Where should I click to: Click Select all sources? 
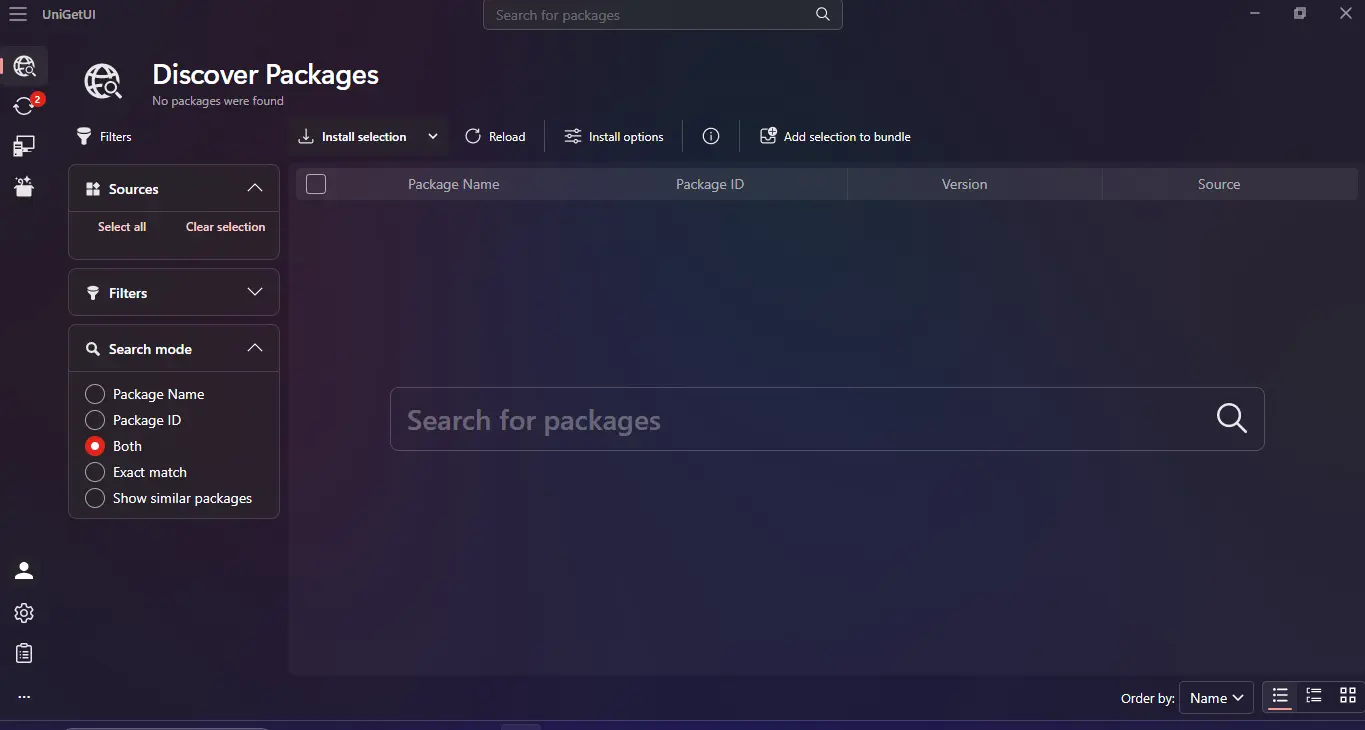[x=122, y=227]
